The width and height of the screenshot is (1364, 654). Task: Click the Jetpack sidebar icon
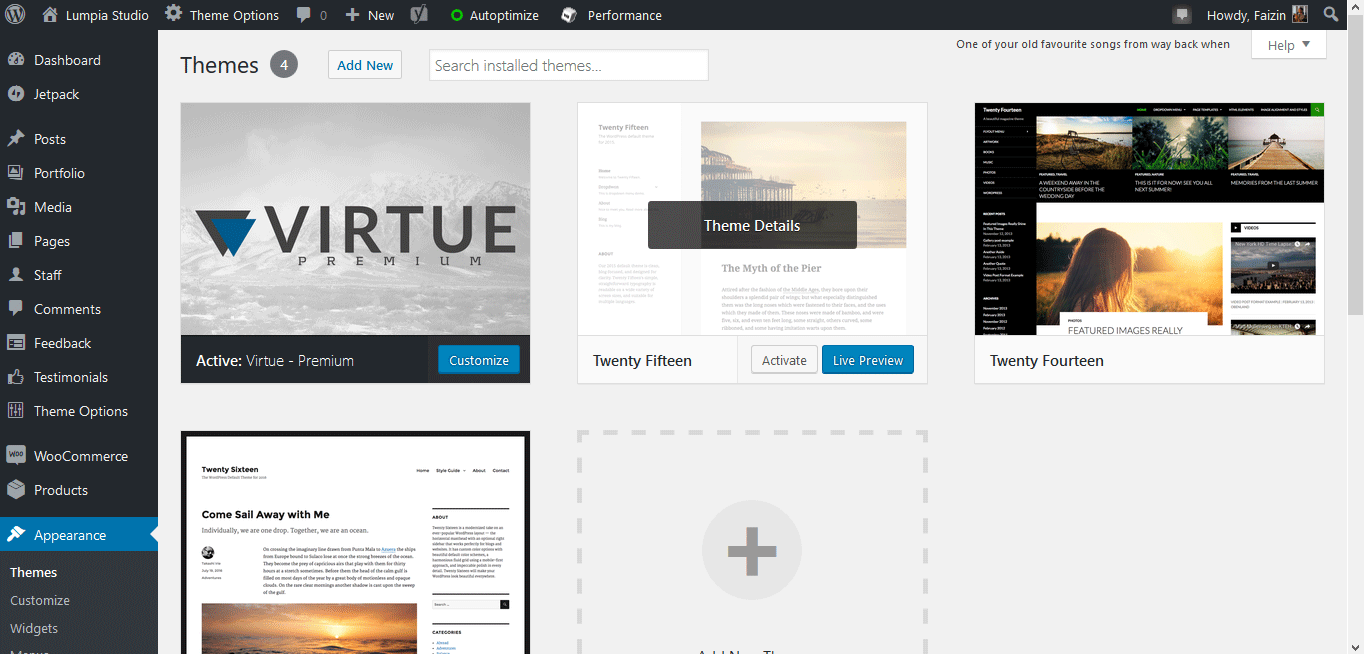click(x=16, y=94)
